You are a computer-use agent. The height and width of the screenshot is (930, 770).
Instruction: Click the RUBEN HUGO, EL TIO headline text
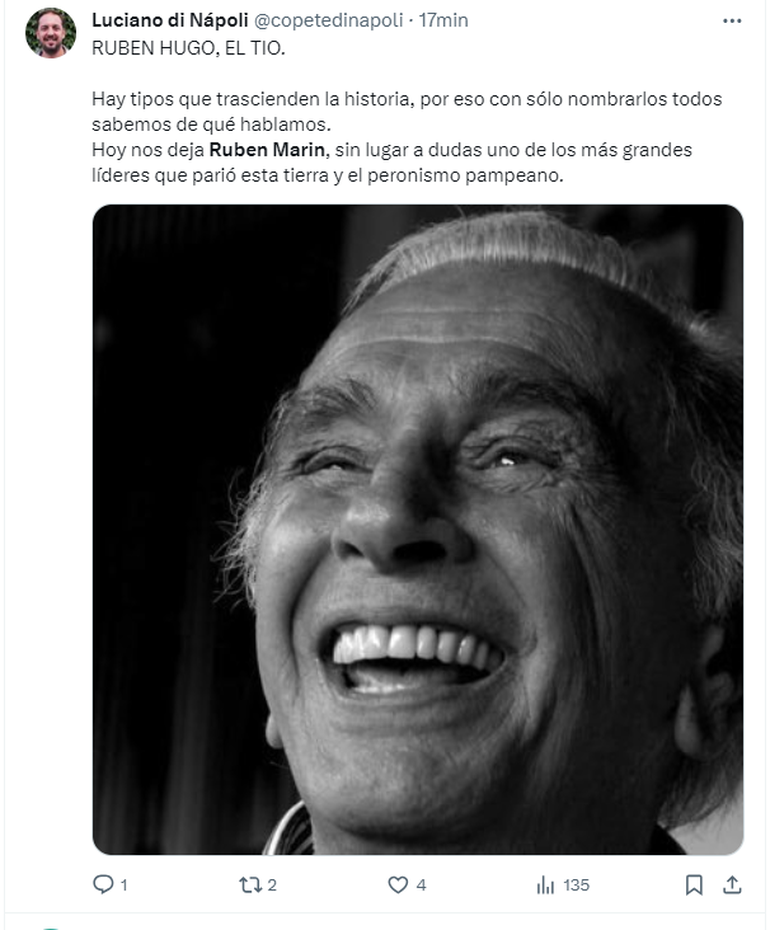[x=189, y=48]
